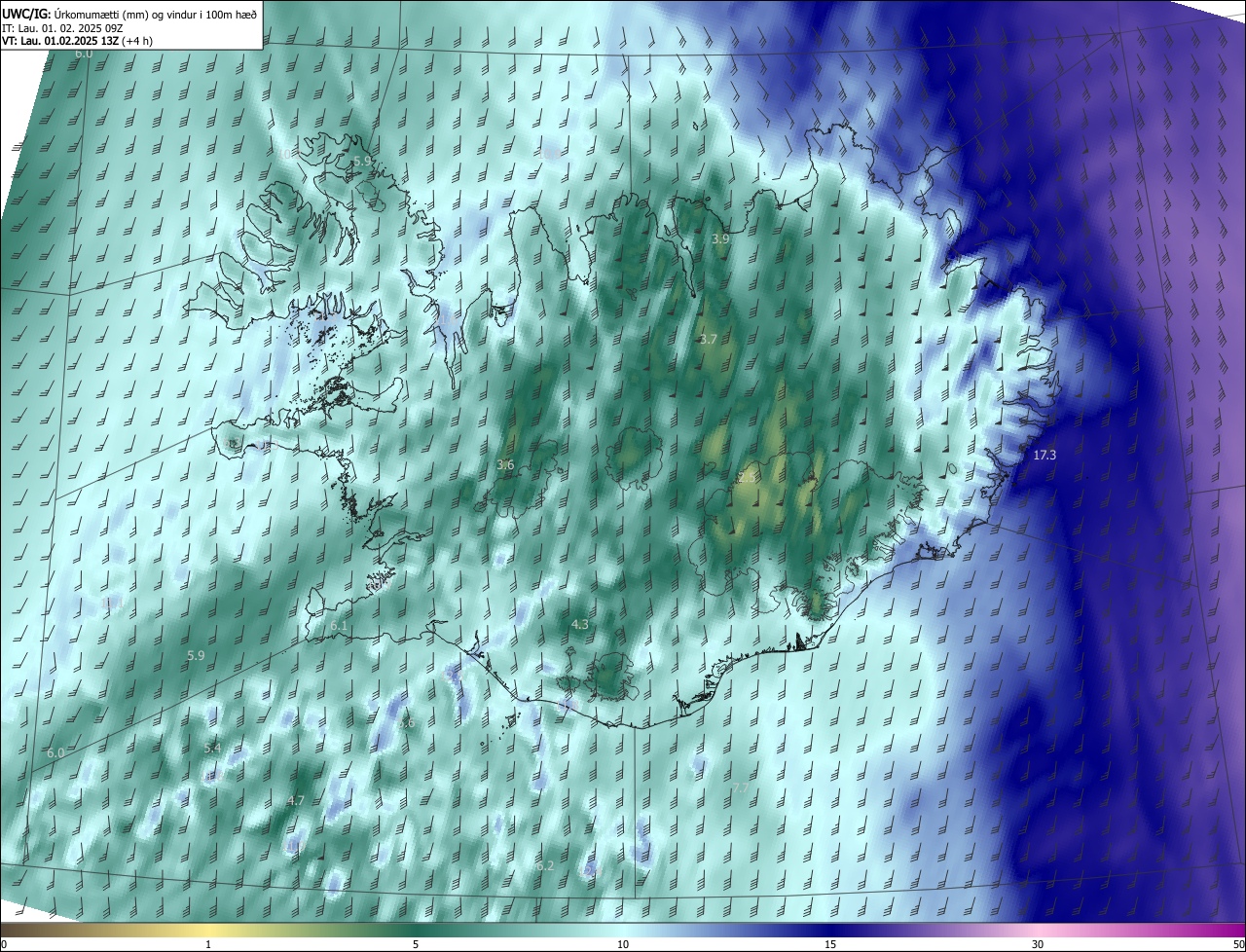Click the 7.7 value label on the map
Image resolution: width=1246 pixels, height=952 pixels.
741,787
